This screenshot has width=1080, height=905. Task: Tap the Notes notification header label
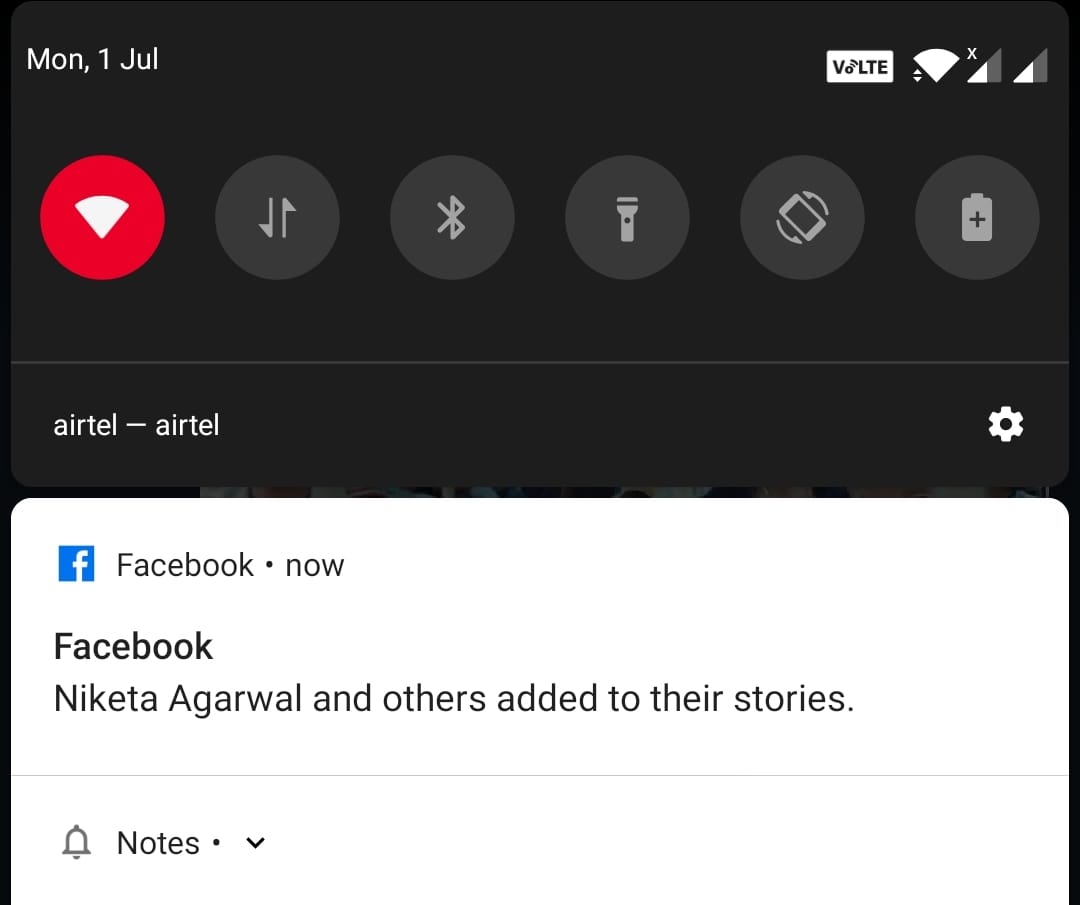coord(158,843)
